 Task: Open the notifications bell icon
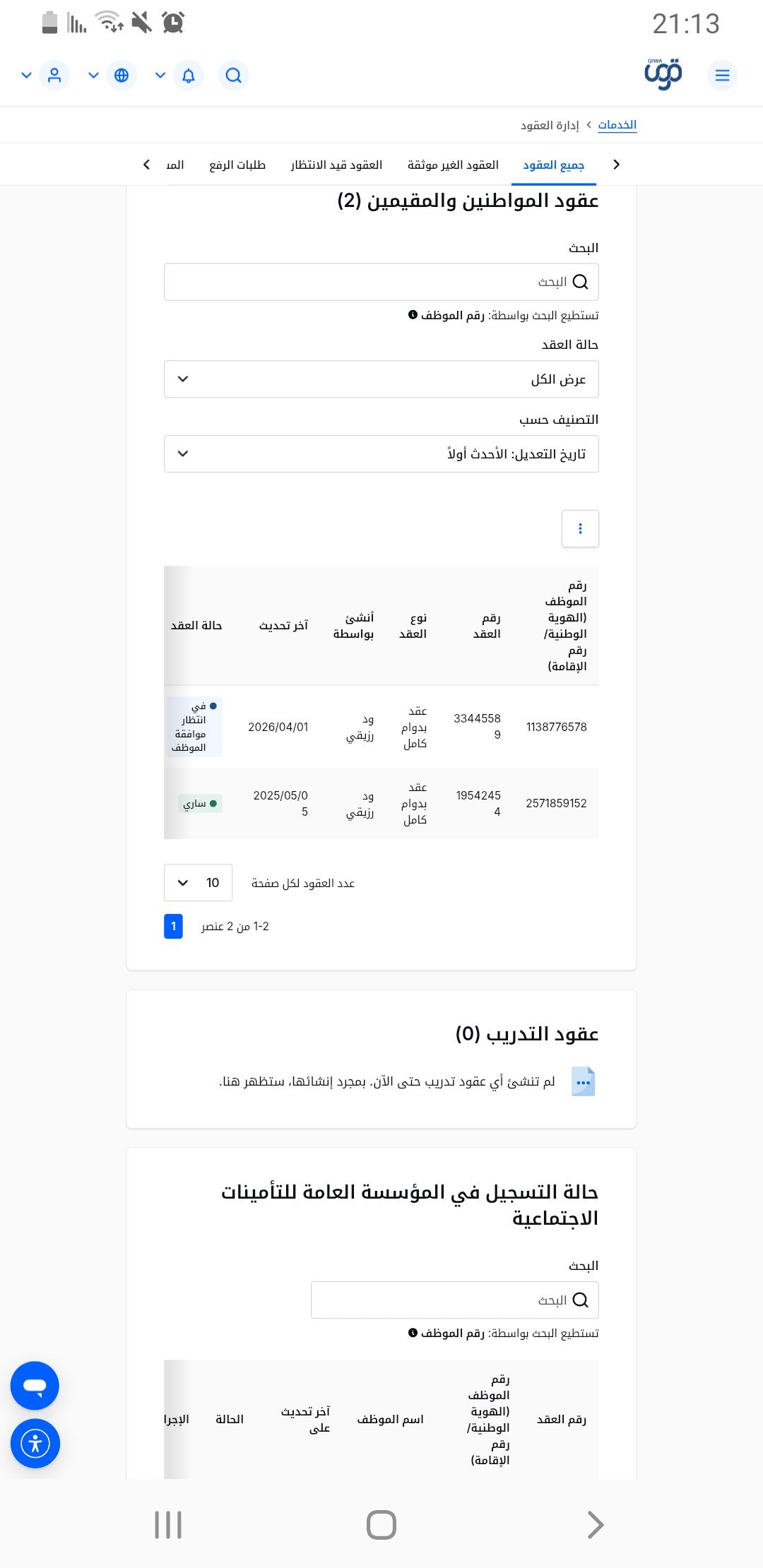[x=189, y=75]
